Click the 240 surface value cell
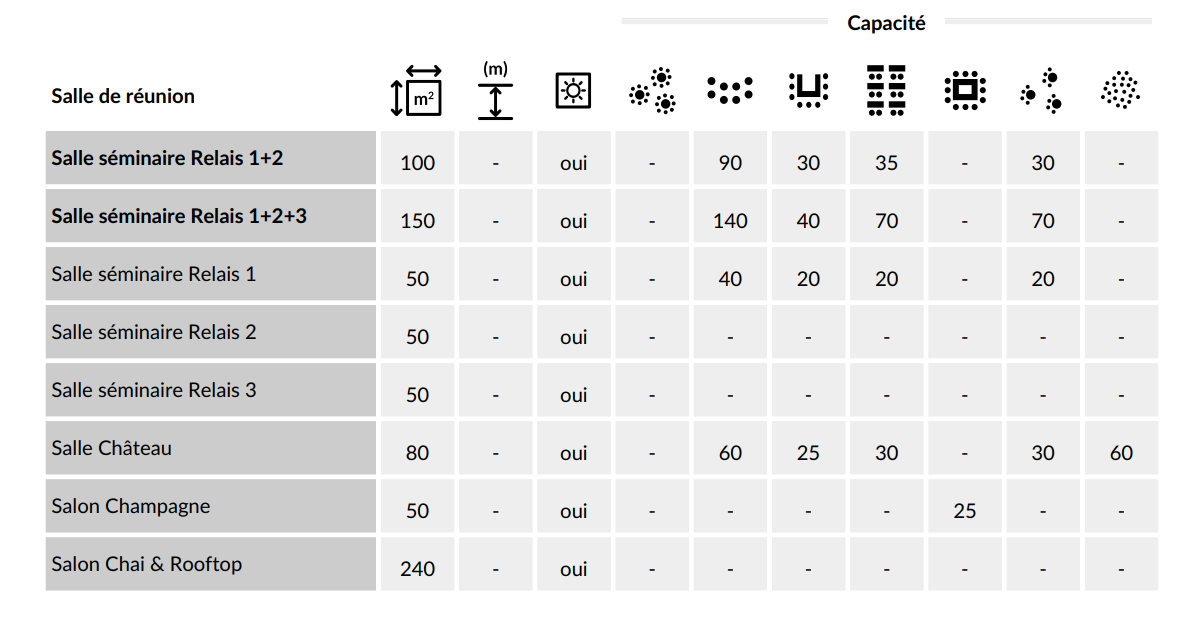Image resolution: width=1188 pixels, height=634 pixels. (x=417, y=568)
